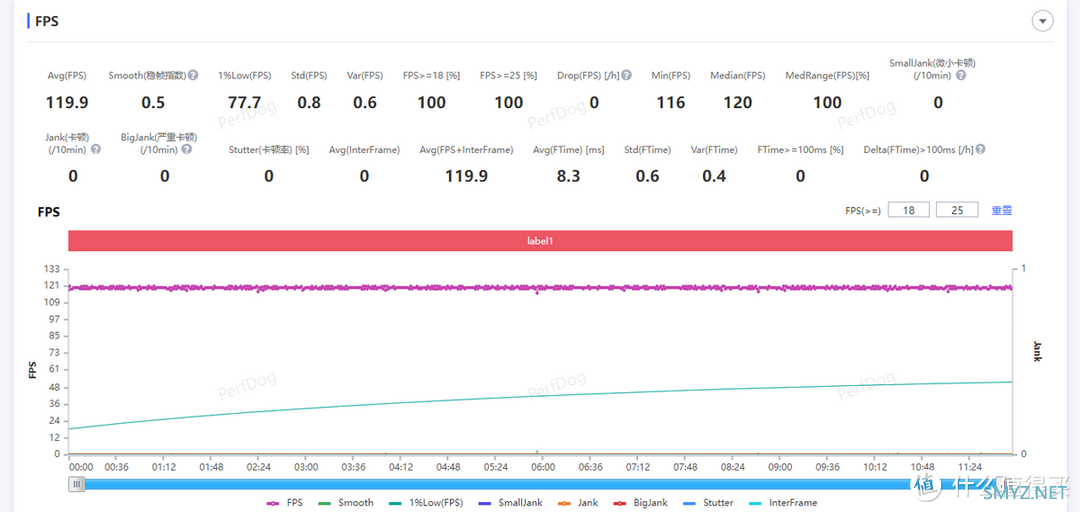Click the Std(FTime) value 0.6
Screen dimensions: 1080x512
tap(647, 176)
